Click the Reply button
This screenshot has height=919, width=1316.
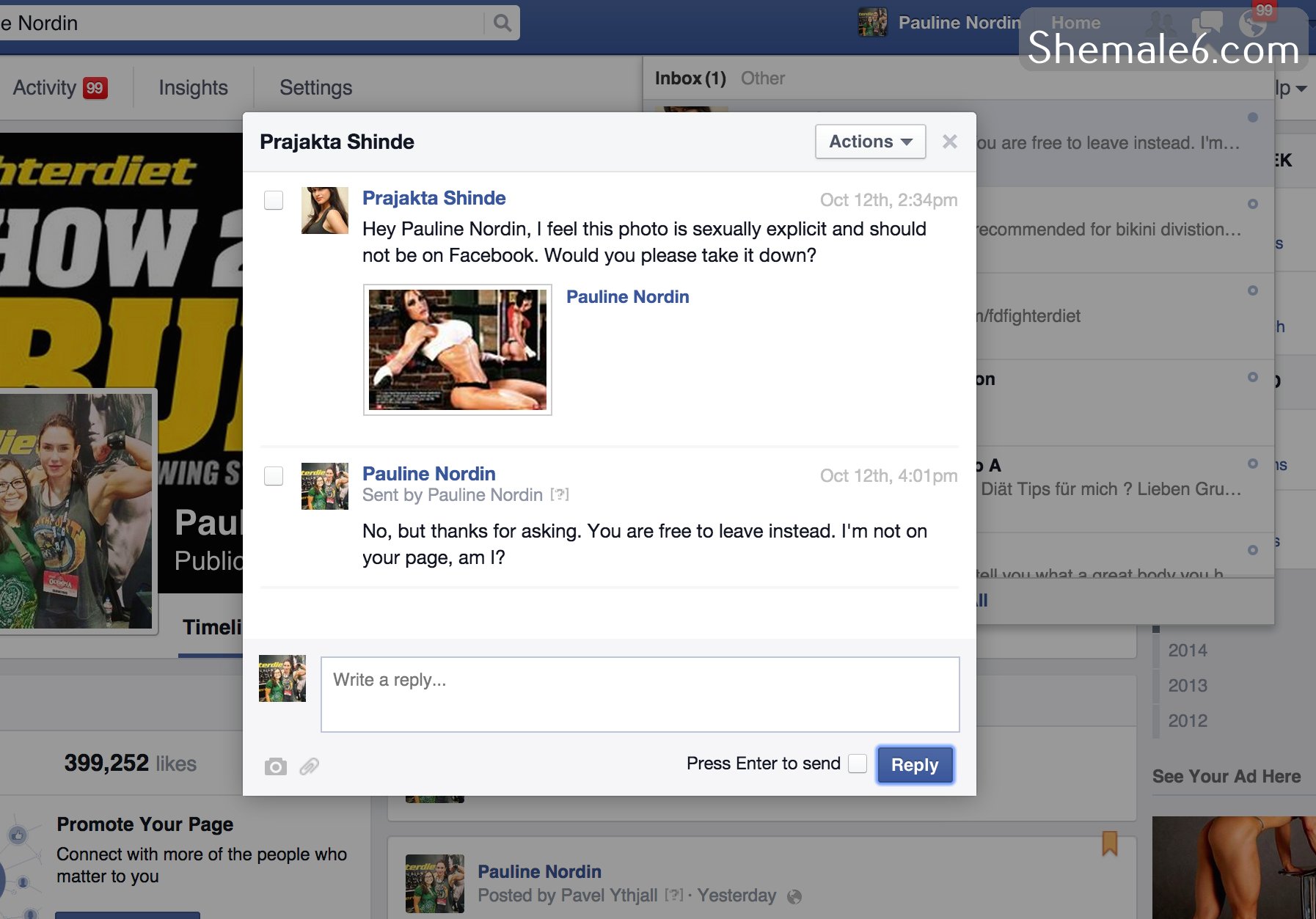click(915, 765)
